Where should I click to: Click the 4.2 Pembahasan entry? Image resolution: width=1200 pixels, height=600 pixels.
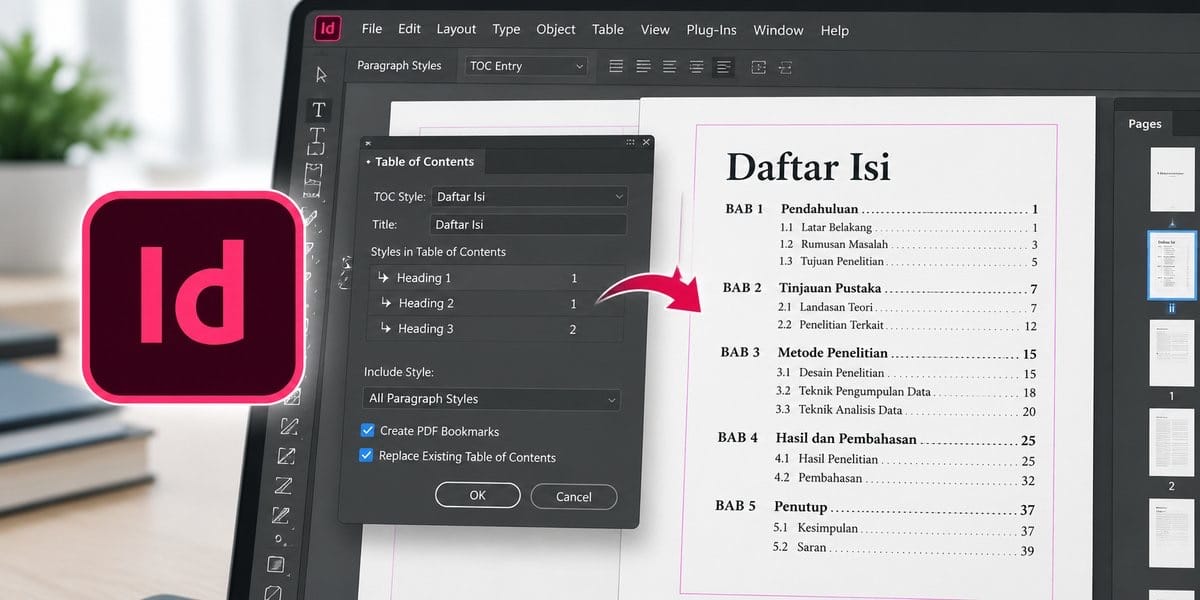coord(905,480)
